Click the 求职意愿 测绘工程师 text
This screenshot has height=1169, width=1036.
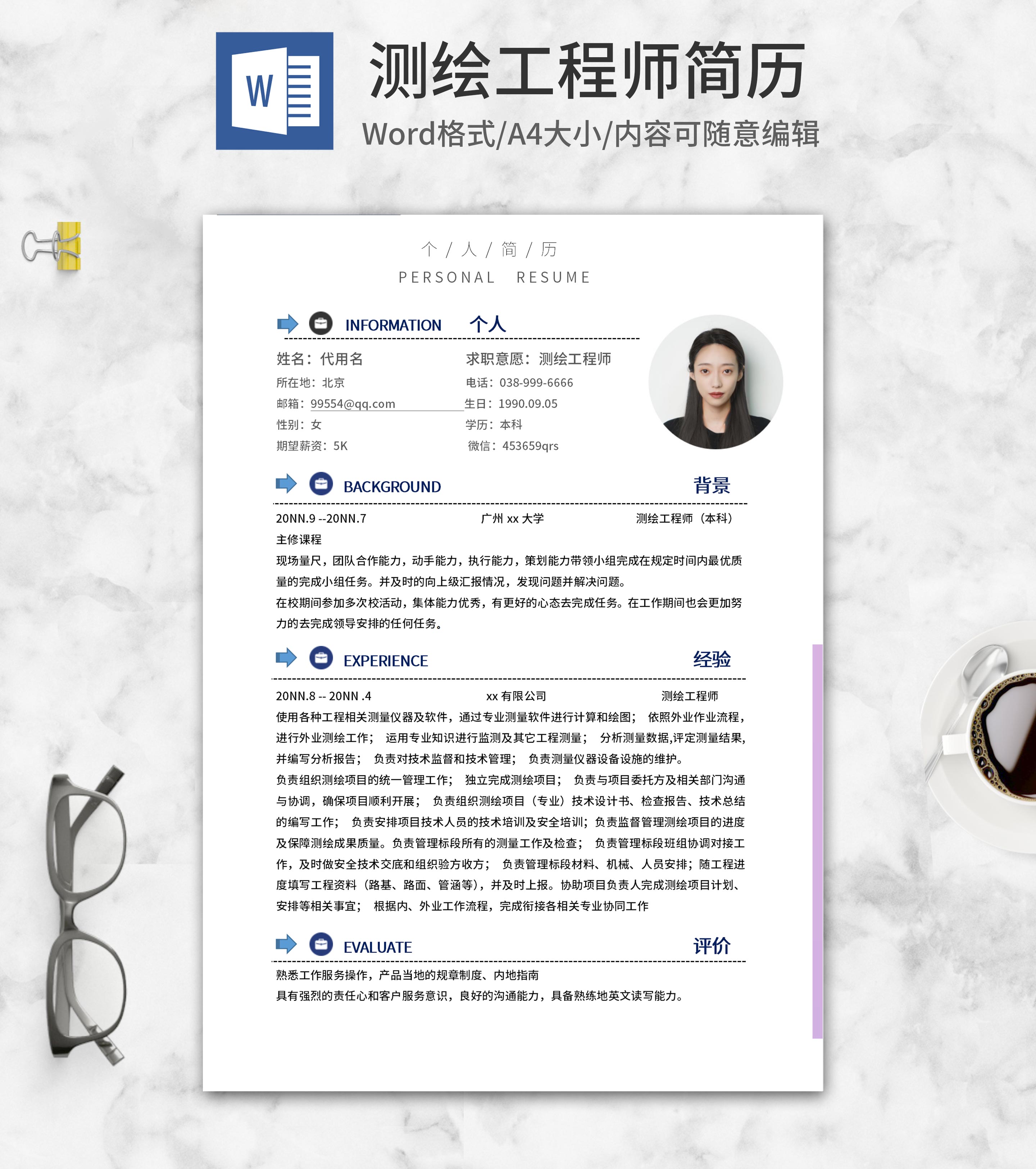(539, 359)
